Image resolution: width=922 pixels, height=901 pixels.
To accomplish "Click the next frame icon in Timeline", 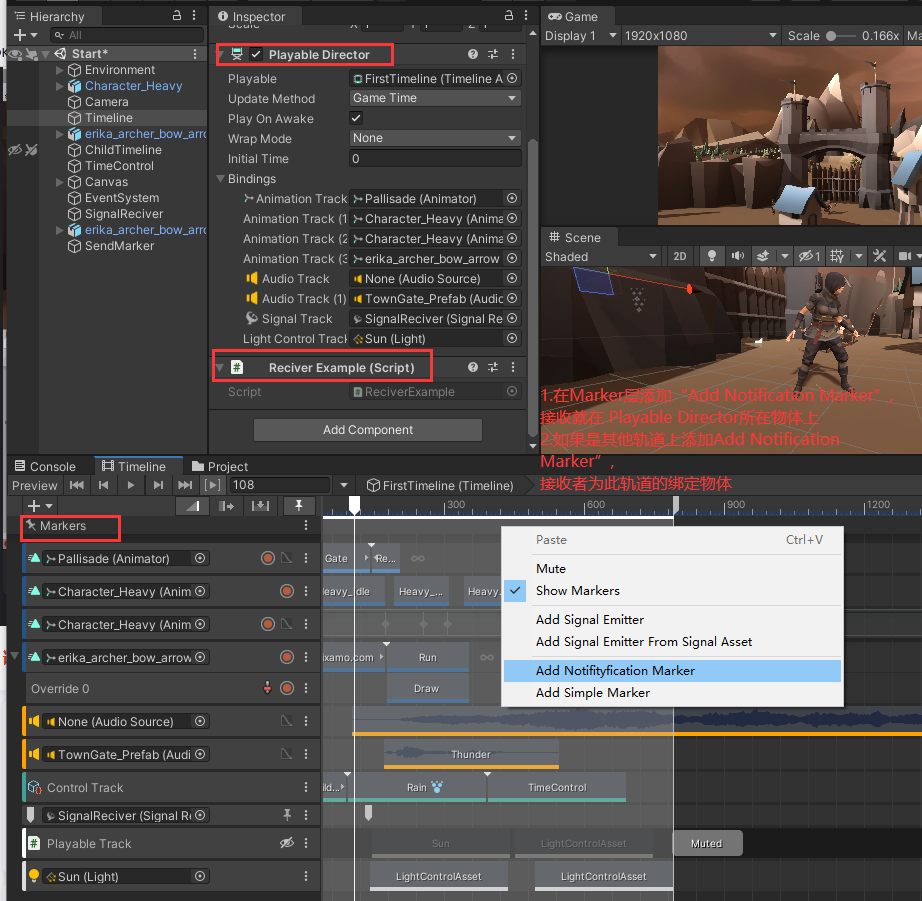I will click(x=158, y=484).
